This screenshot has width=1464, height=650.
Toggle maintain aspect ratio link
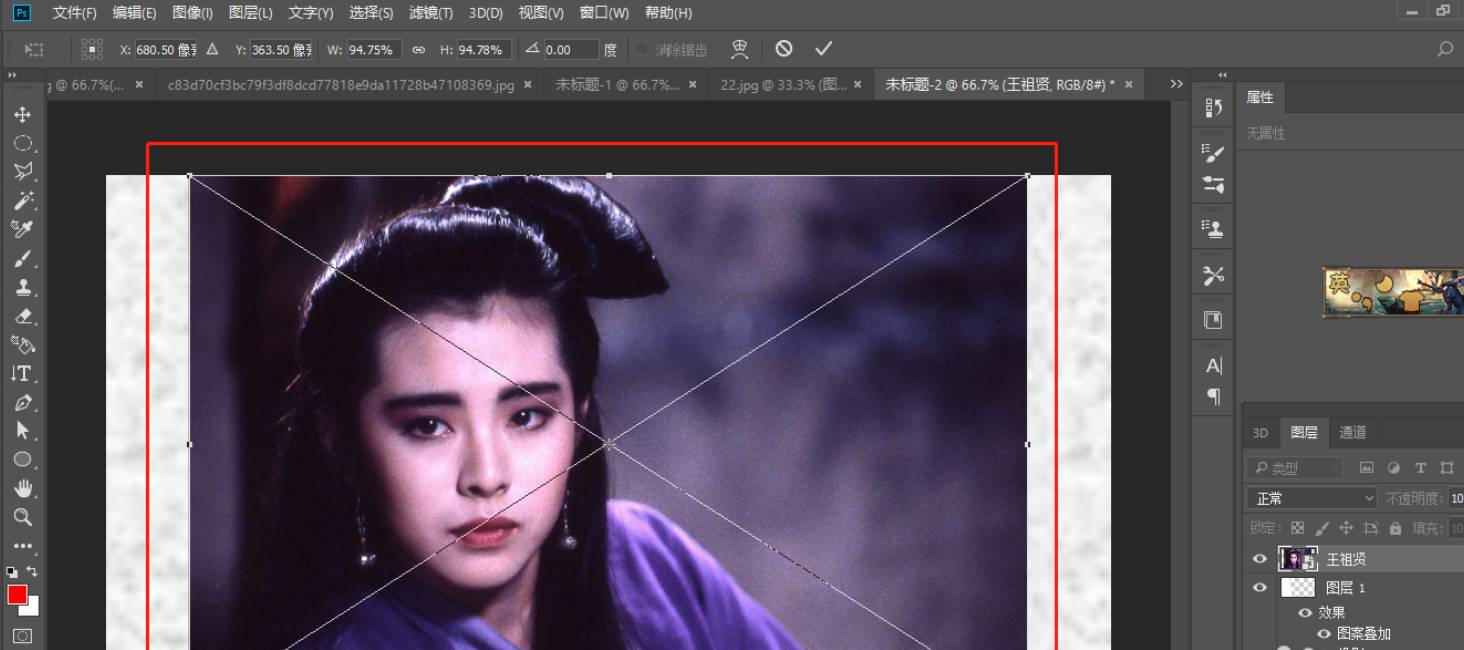pyautogui.click(x=419, y=49)
